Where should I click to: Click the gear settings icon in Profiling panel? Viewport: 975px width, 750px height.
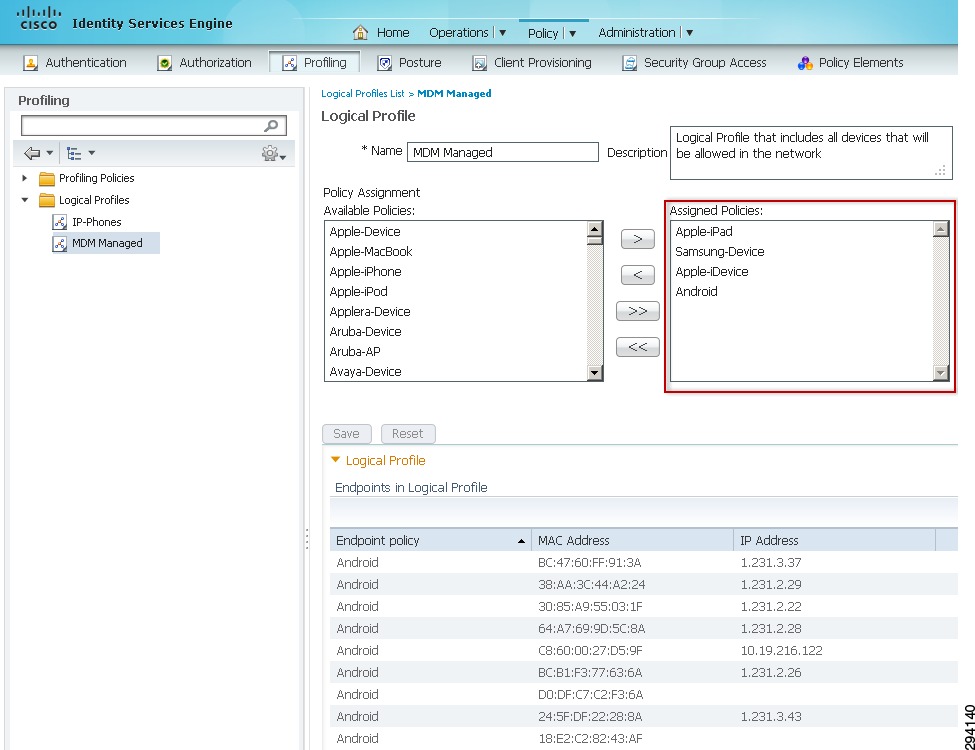click(270, 153)
